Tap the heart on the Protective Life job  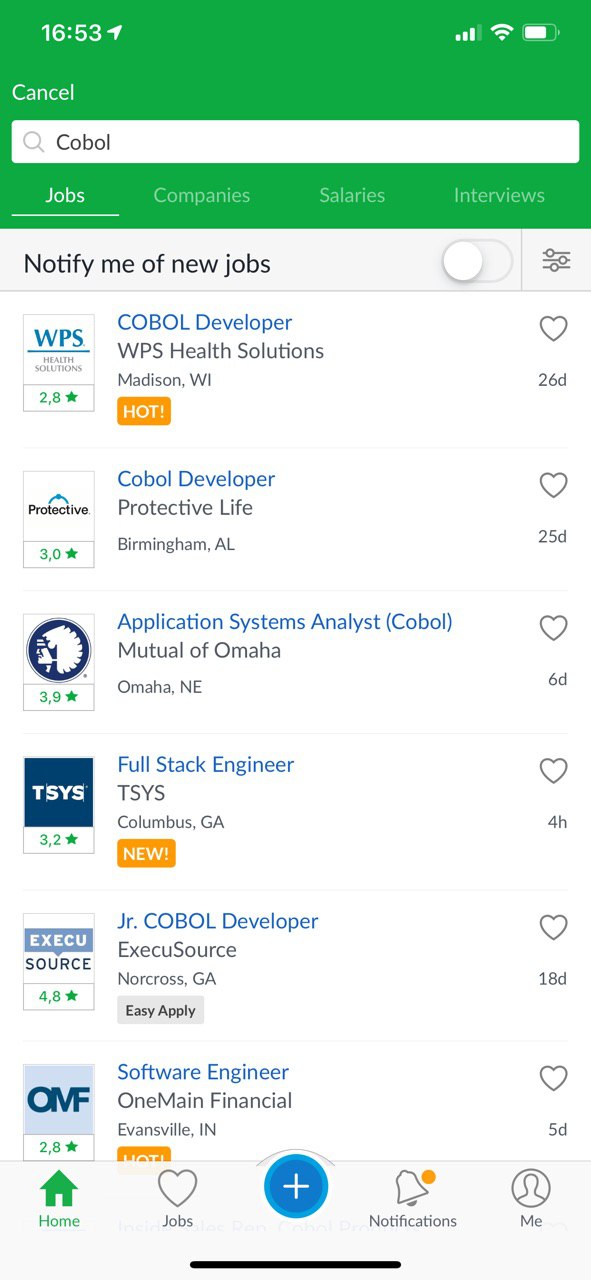553,485
